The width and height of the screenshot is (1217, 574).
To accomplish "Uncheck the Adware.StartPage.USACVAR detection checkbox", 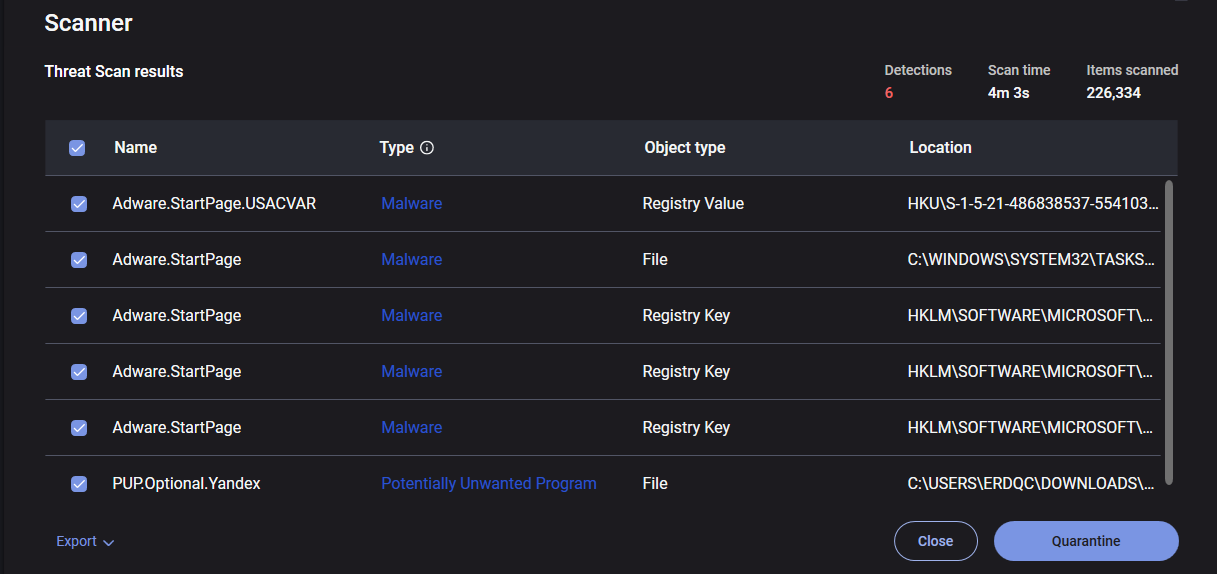I will [79, 204].
